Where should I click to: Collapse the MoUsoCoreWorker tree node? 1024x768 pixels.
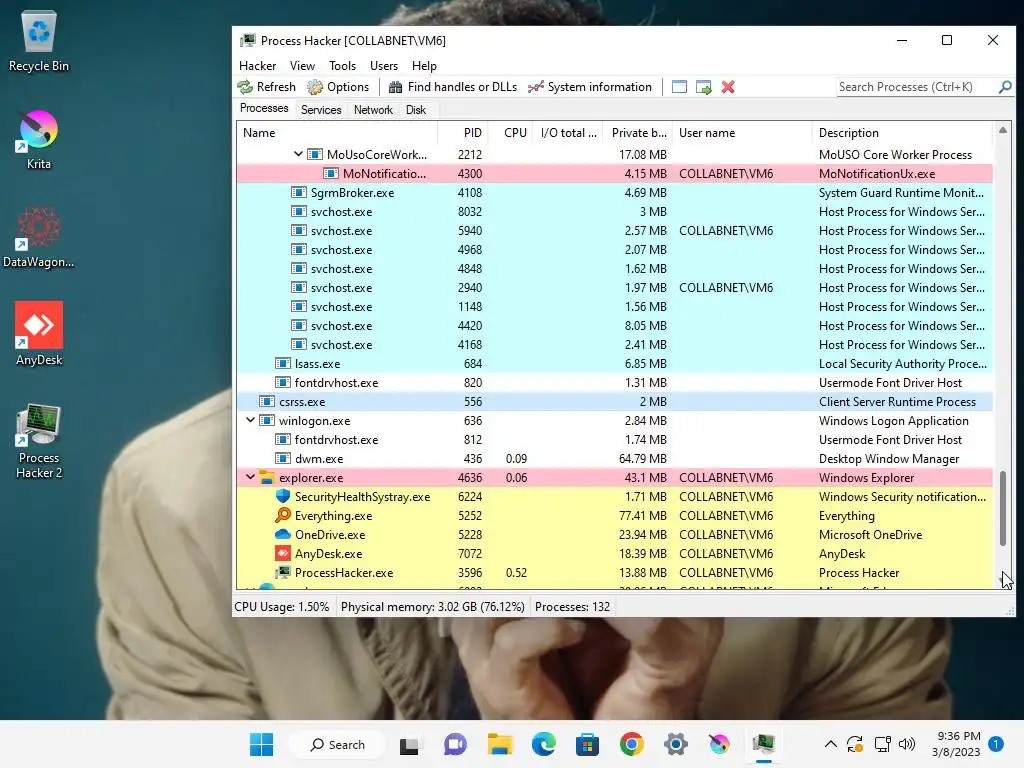298,154
